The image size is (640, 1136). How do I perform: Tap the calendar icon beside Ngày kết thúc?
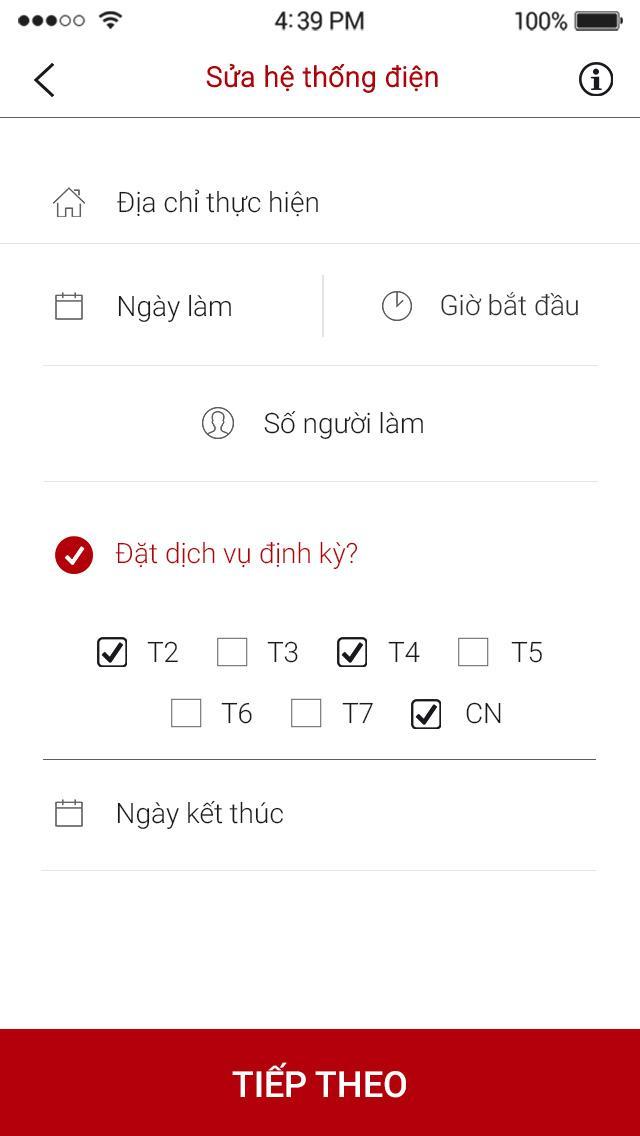tap(69, 813)
